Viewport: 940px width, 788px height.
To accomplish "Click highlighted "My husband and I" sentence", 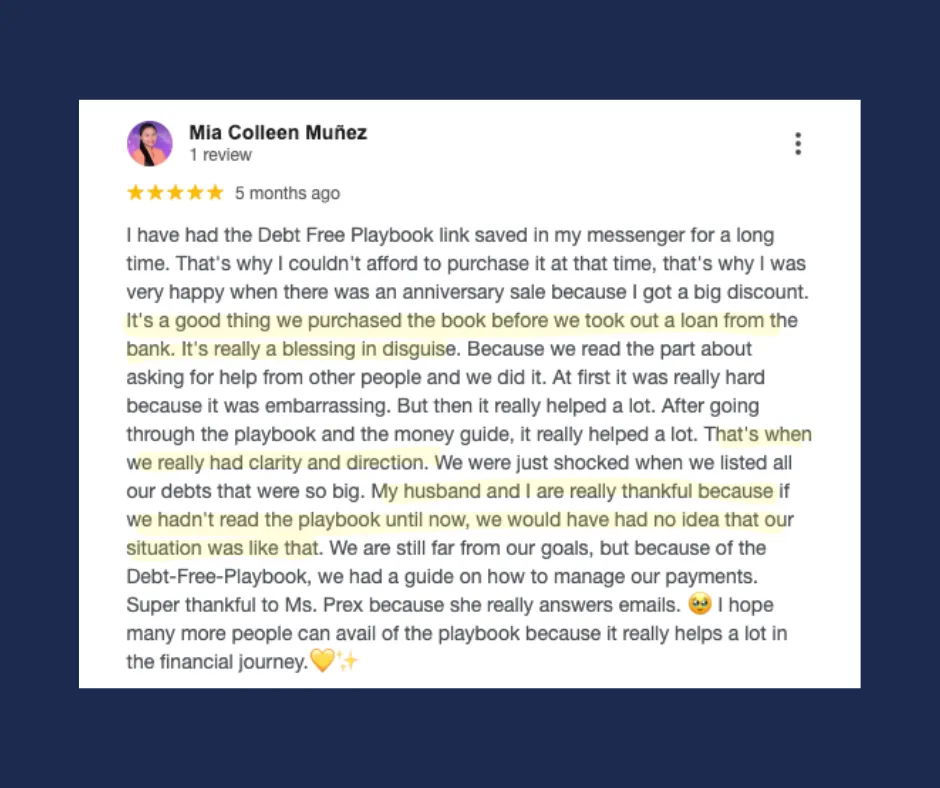I will [445, 491].
